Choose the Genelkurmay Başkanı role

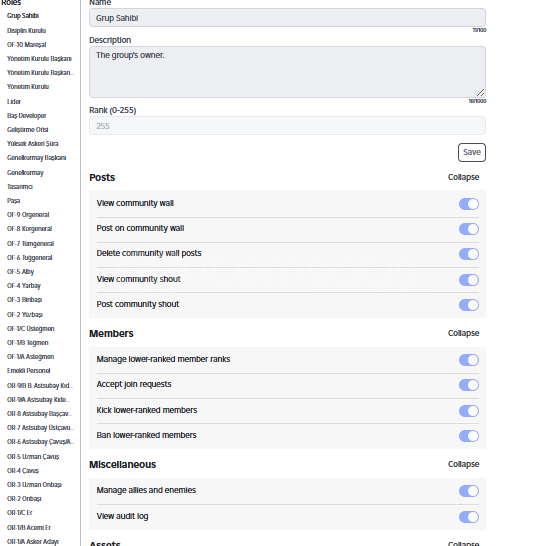[x=37, y=158]
